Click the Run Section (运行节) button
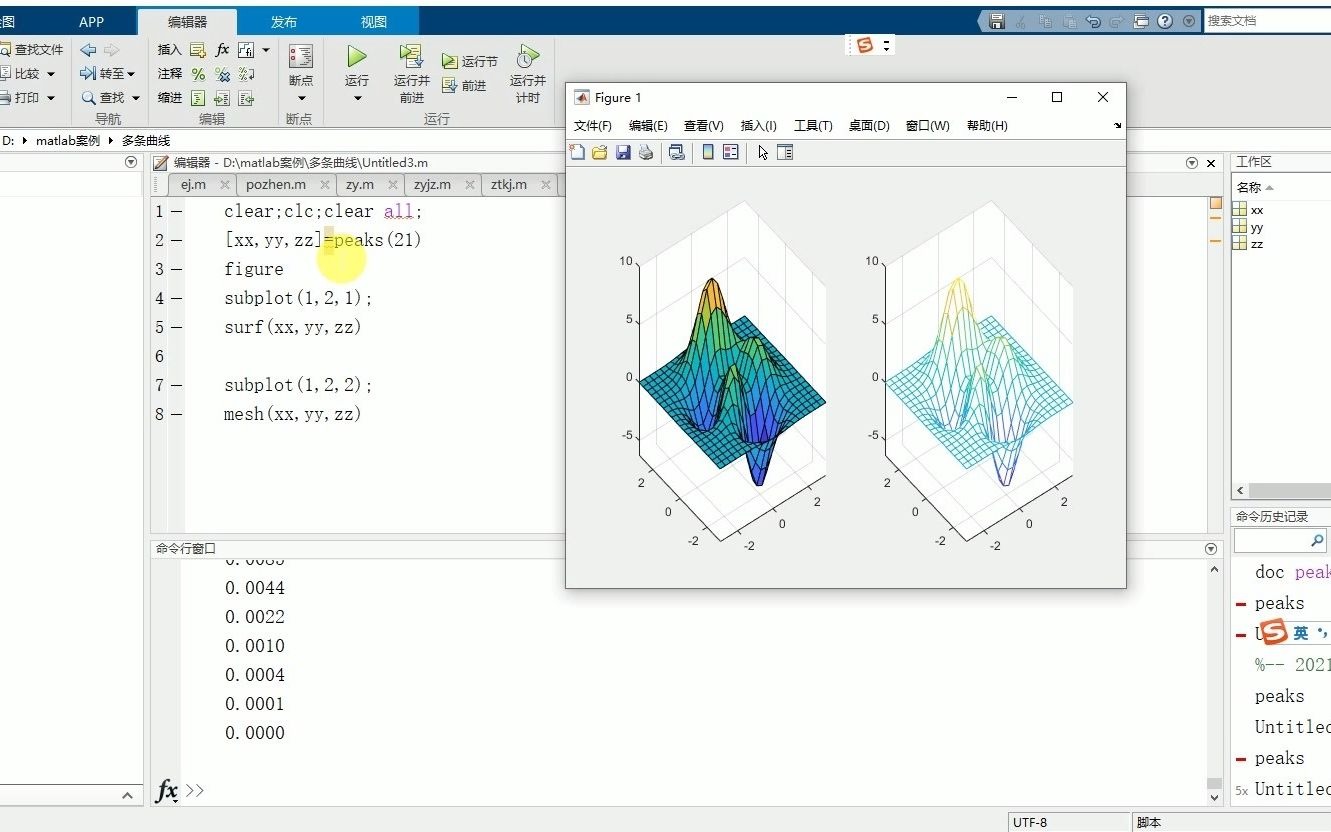The height and width of the screenshot is (832, 1331). (470, 62)
